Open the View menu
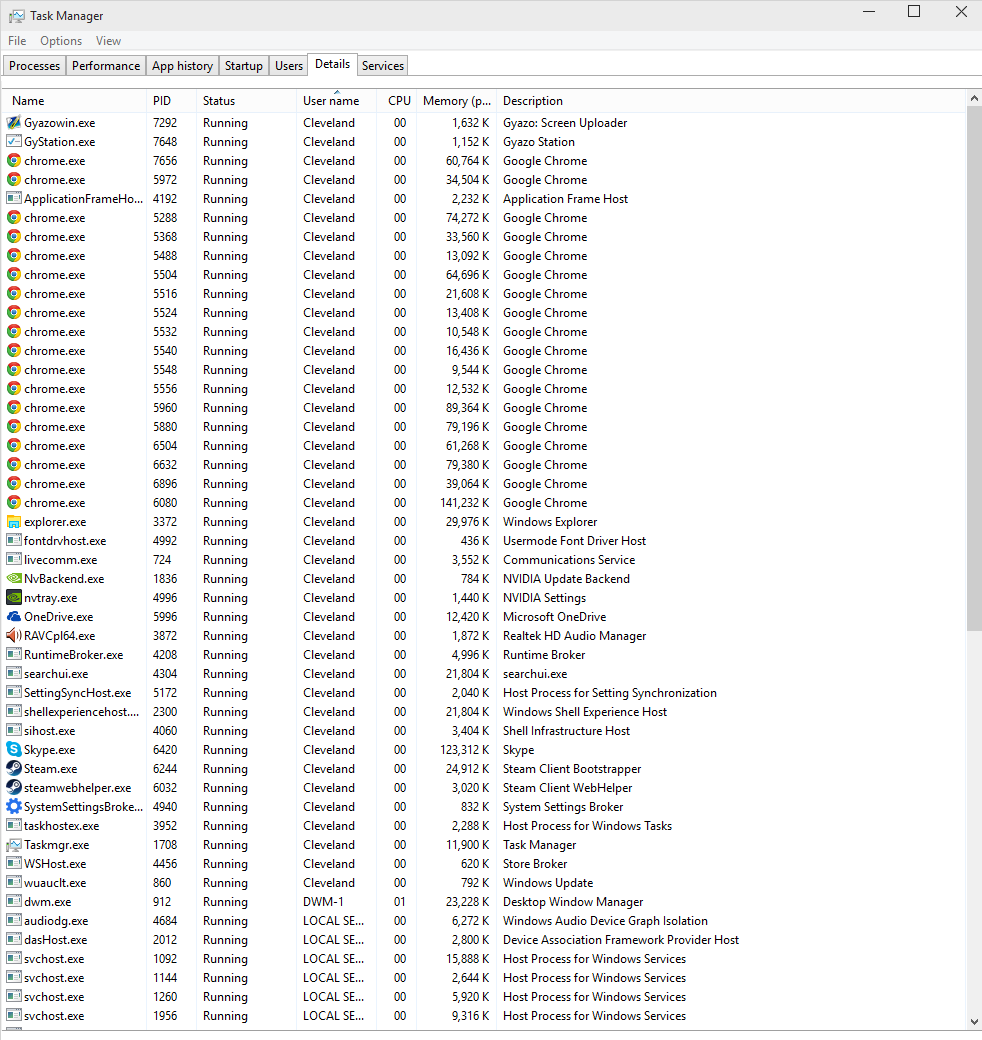This screenshot has height=1040, width=982. pyautogui.click(x=108, y=41)
